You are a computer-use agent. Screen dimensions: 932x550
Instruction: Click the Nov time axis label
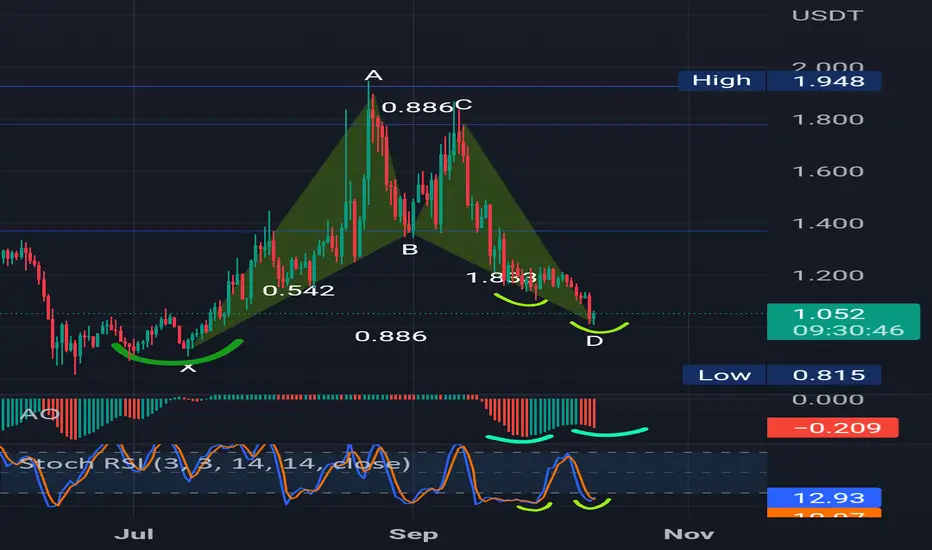[x=689, y=534]
